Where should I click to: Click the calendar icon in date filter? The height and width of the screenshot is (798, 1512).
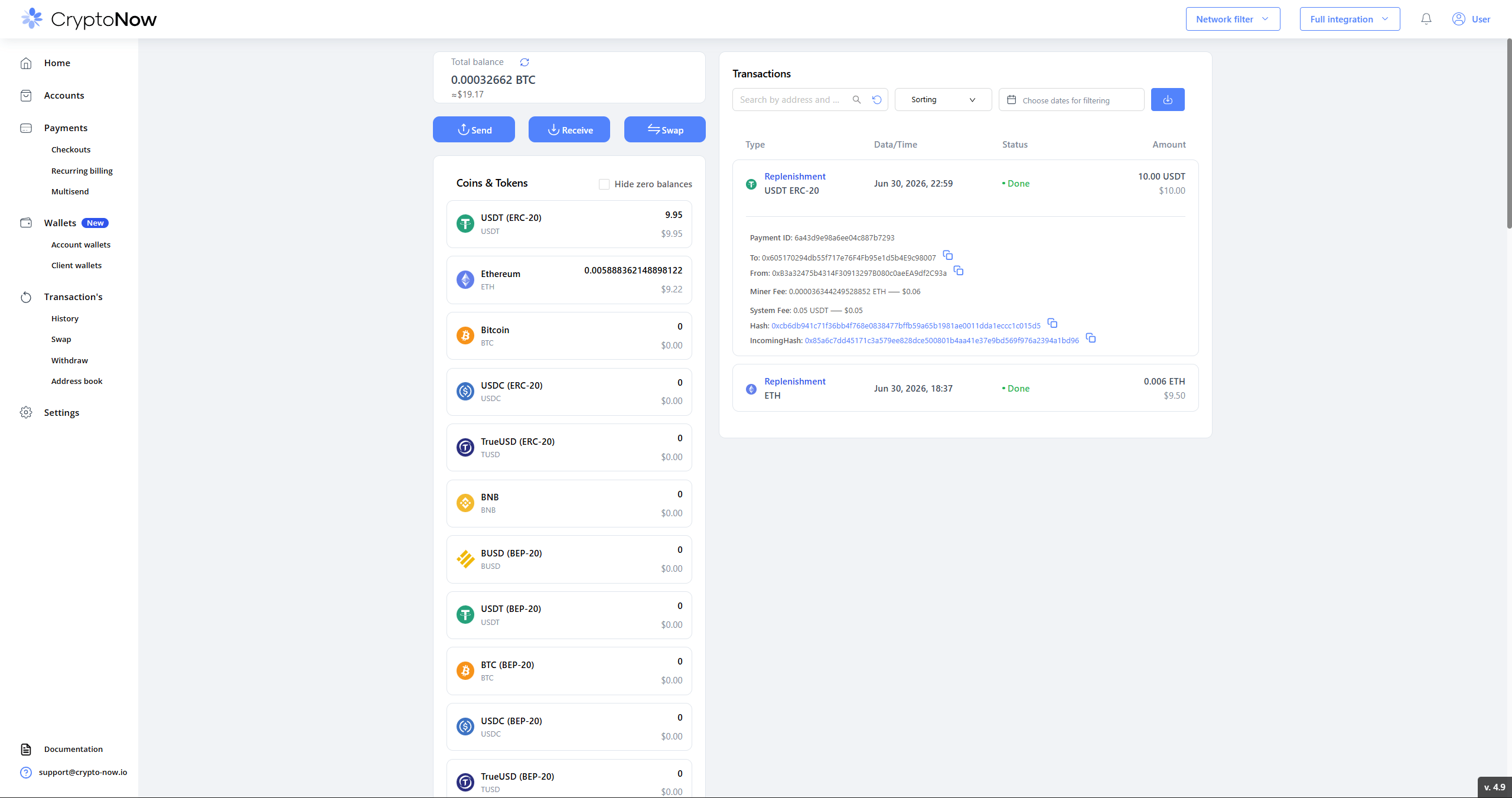pyautogui.click(x=1011, y=100)
